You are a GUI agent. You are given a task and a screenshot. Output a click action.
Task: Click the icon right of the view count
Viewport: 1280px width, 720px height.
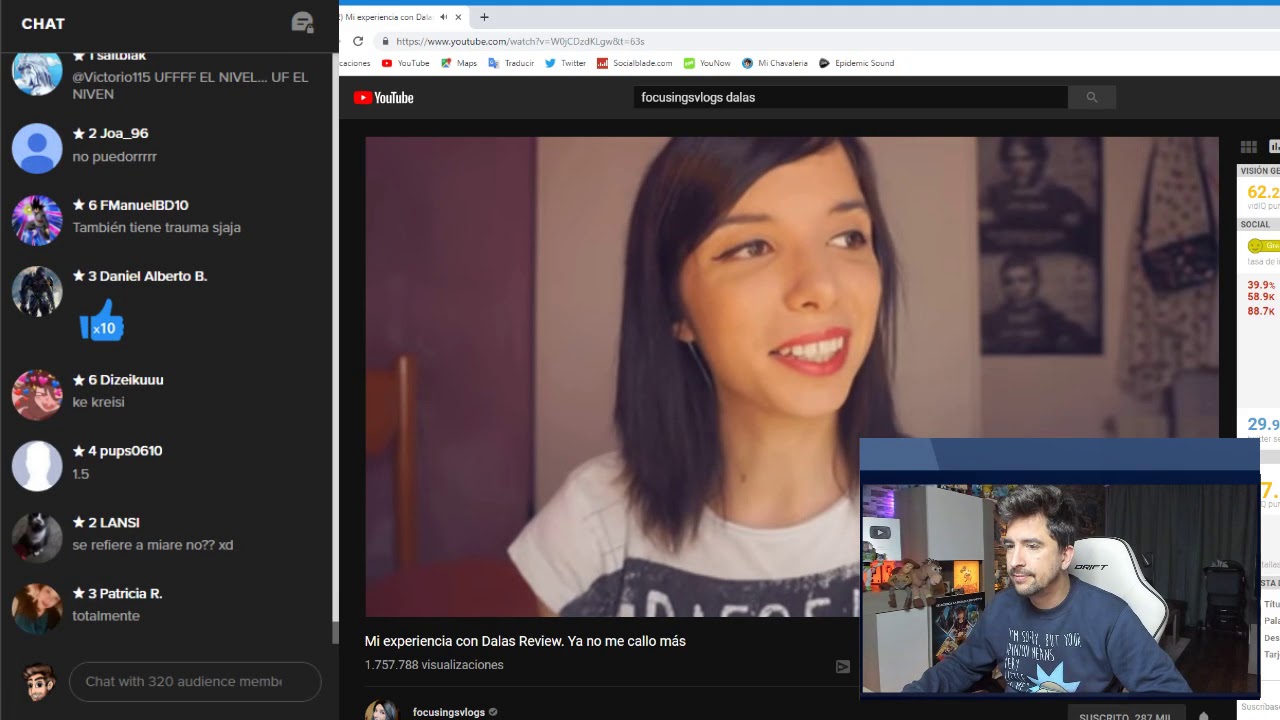point(843,666)
